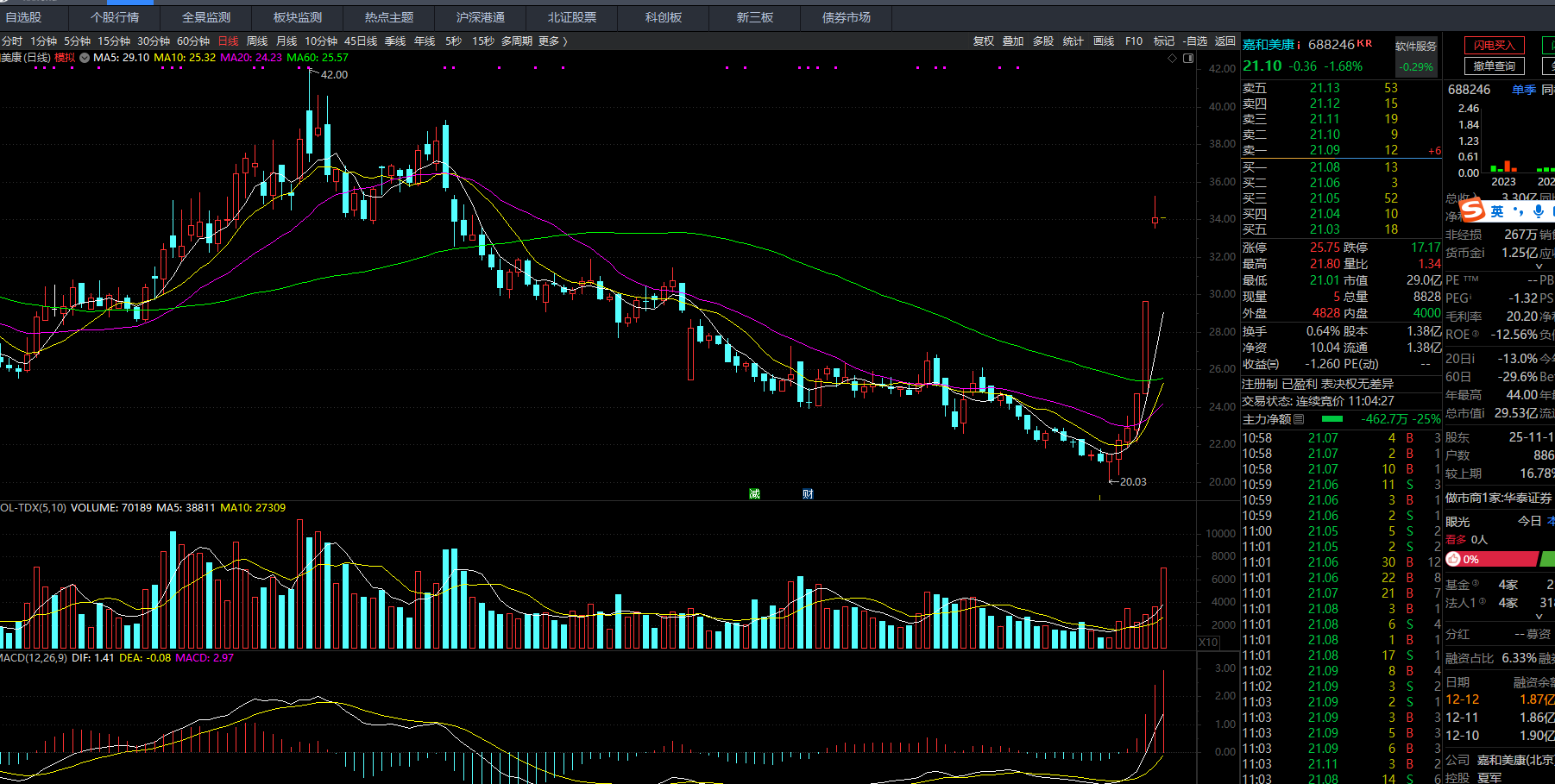Toggle Sogou voice input microphone
This screenshot has width=1555, height=784.
click(x=1538, y=211)
